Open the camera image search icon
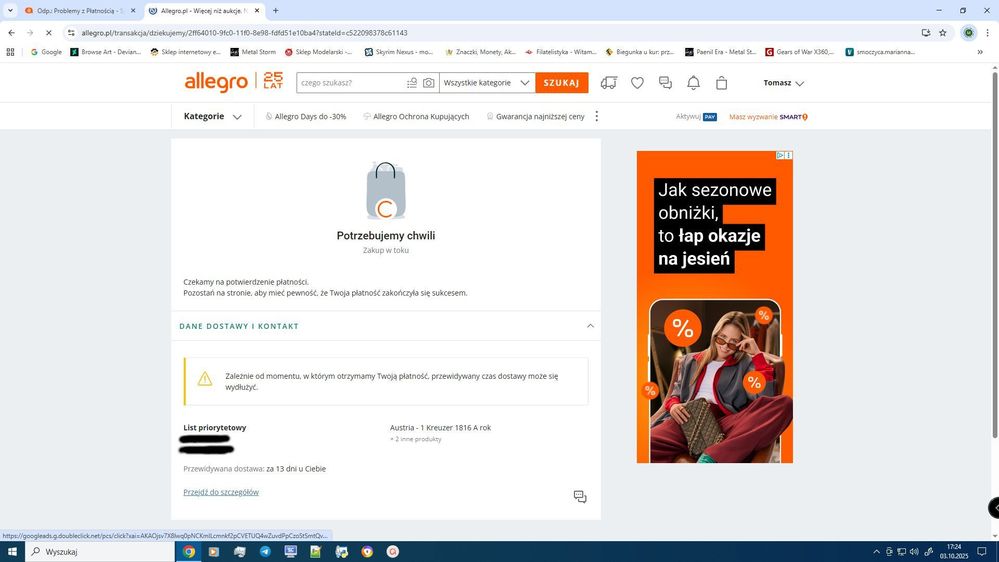This screenshot has width=999, height=562. click(x=429, y=83)
